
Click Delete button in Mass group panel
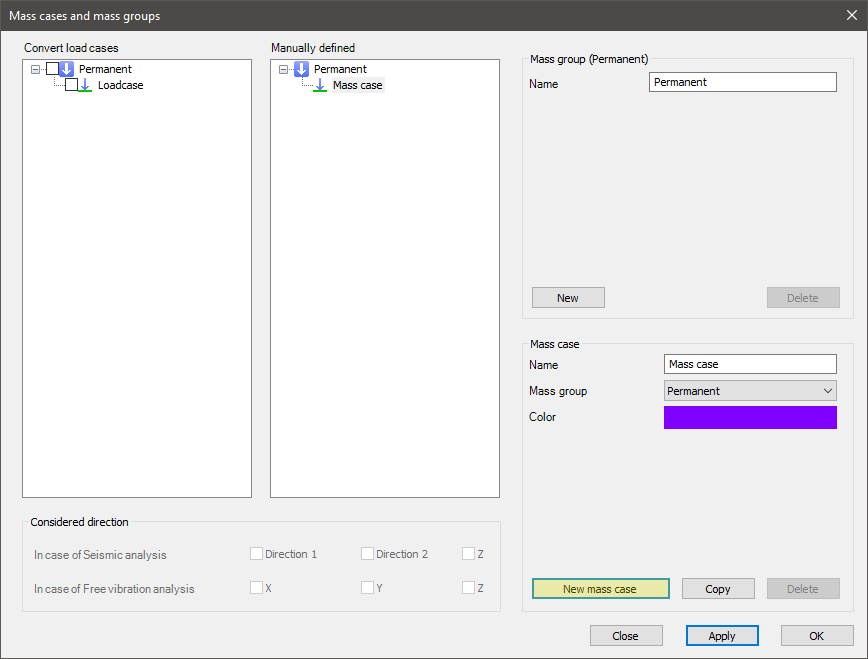coord(803,298)
